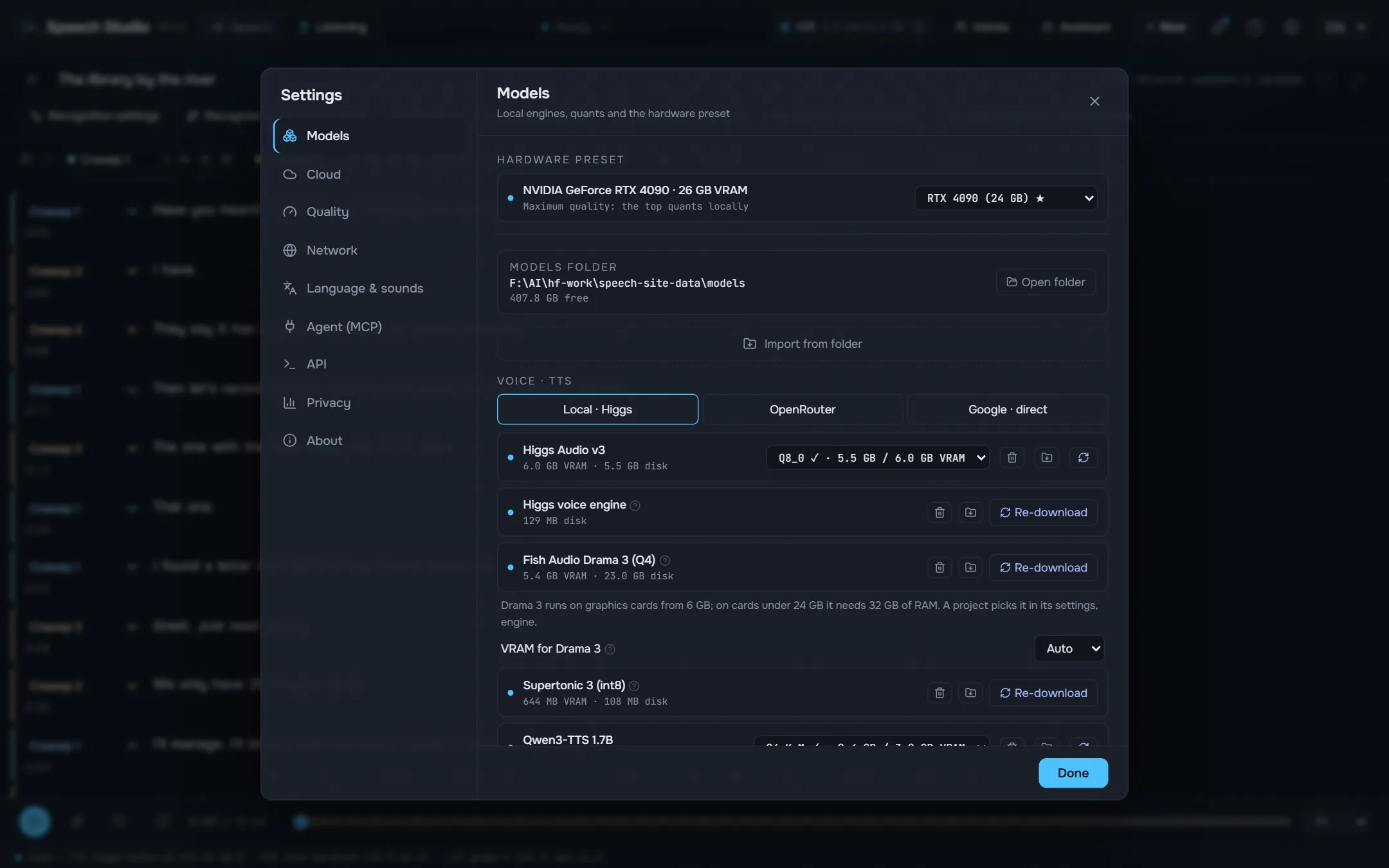Open Supertonic 3 folder icon
1389x868 pixels.
pyautogui.click(x=970, y=693)
